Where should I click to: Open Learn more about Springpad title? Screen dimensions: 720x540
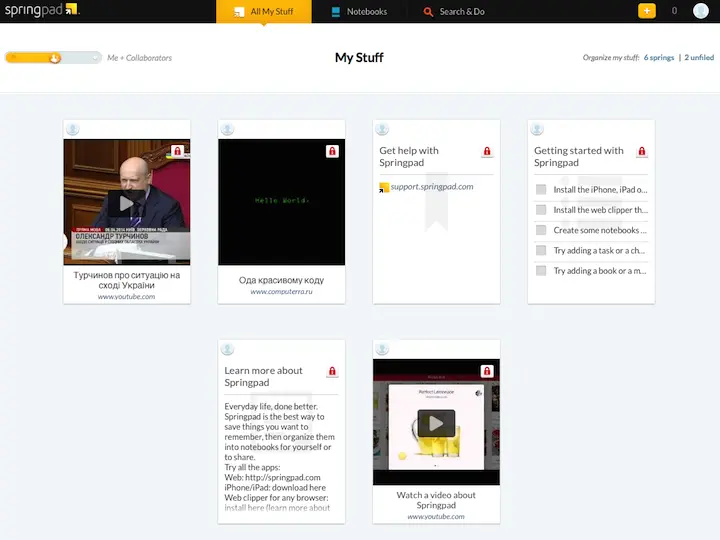tap(263, 377)
